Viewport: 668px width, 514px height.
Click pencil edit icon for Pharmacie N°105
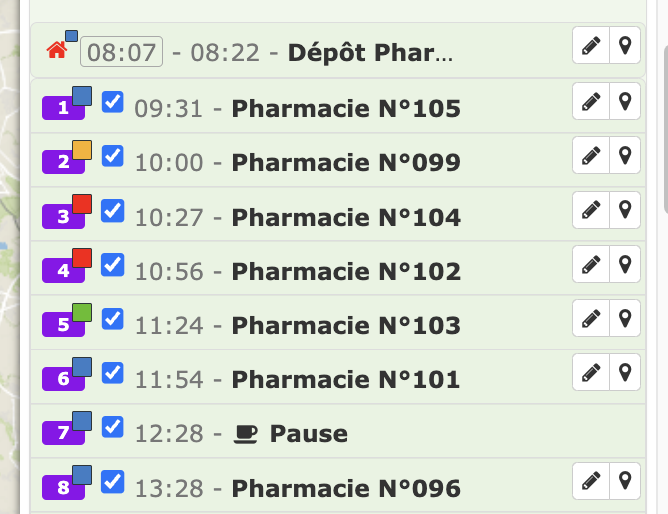click(591, 101)
